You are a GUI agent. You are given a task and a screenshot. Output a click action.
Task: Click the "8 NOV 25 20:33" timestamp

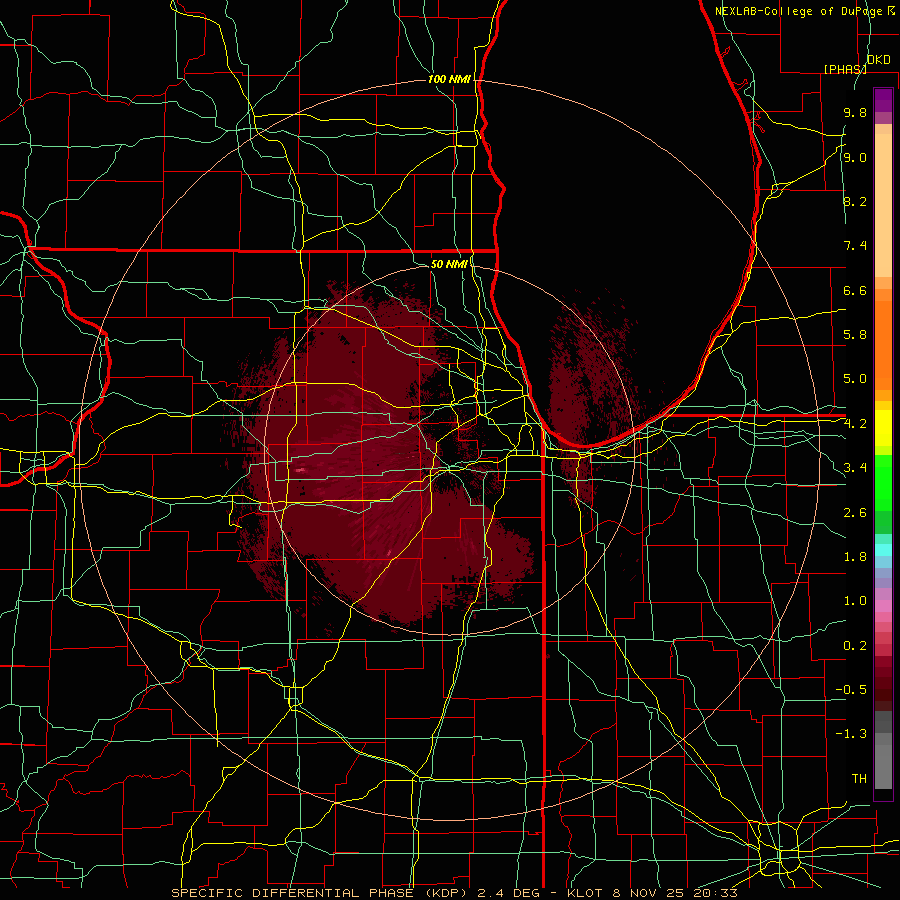point(675,893)
